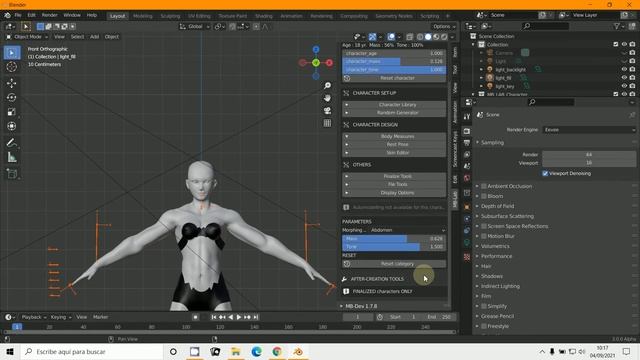The width and height of the screenshot is (640, 360).
Task: Open Chrome from the taskbar
Action: (x=277, y=351)
